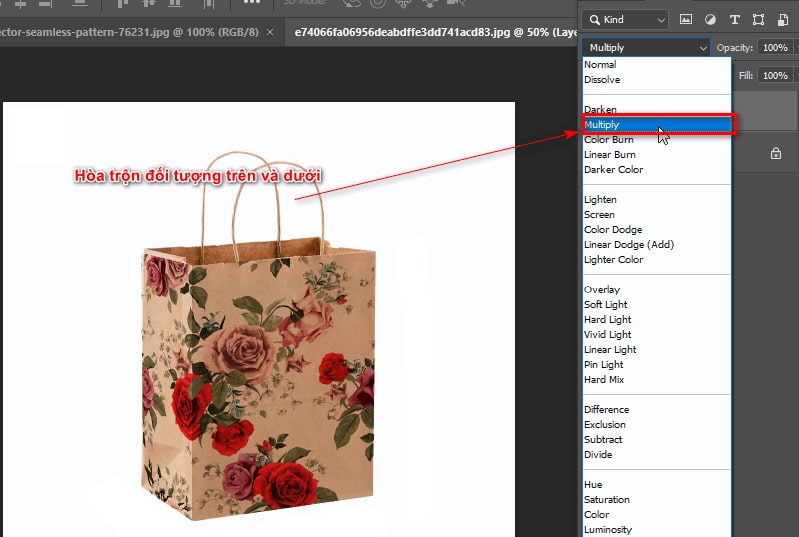Viewport: 799px width, 537px height.
Task: Choose Luminosity blend mode
Action: coord(657,530)
